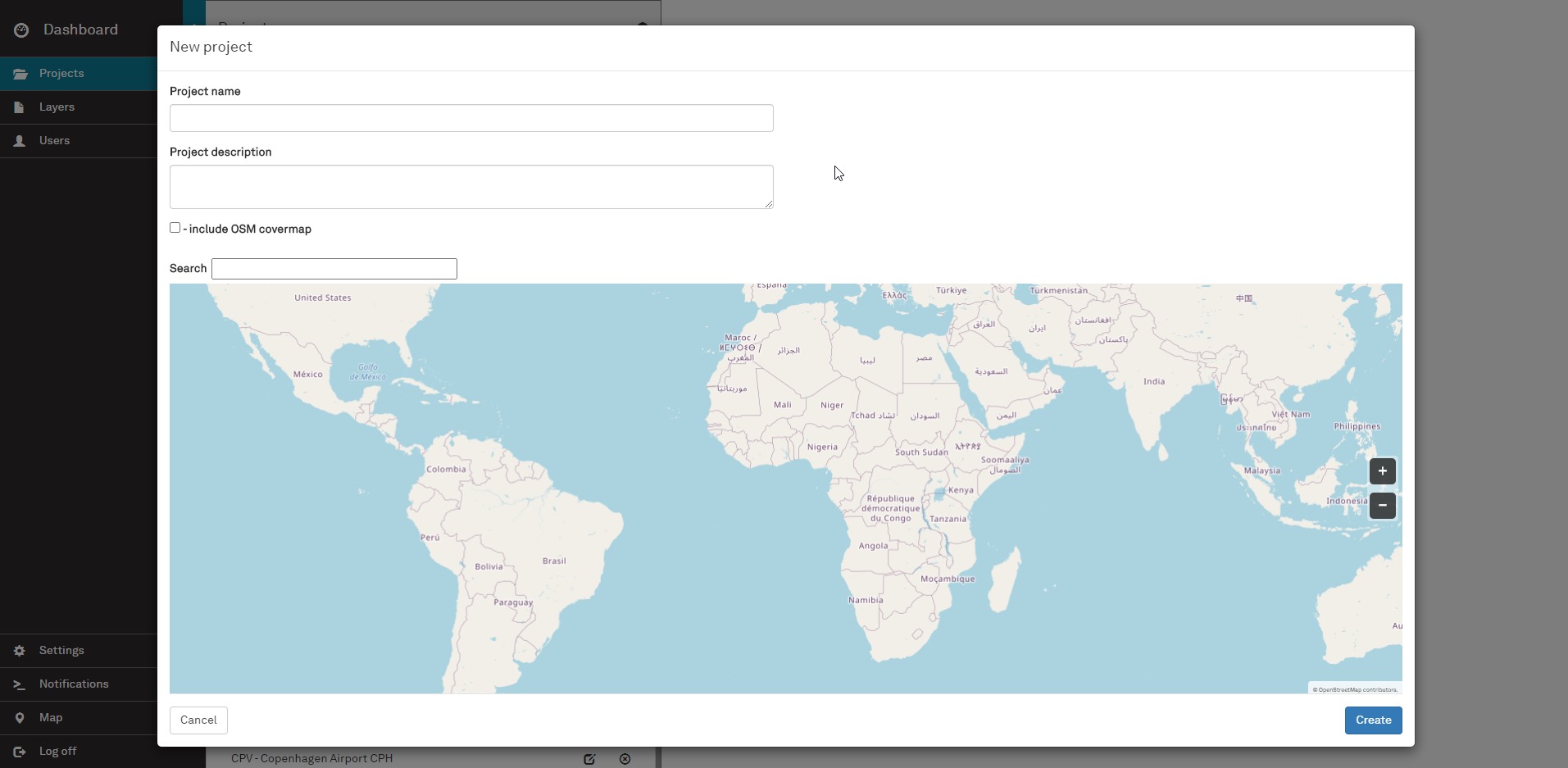Click the Log off exit icon
Image resolution: width=1568 pixels, height=768 pixels.
20,752
